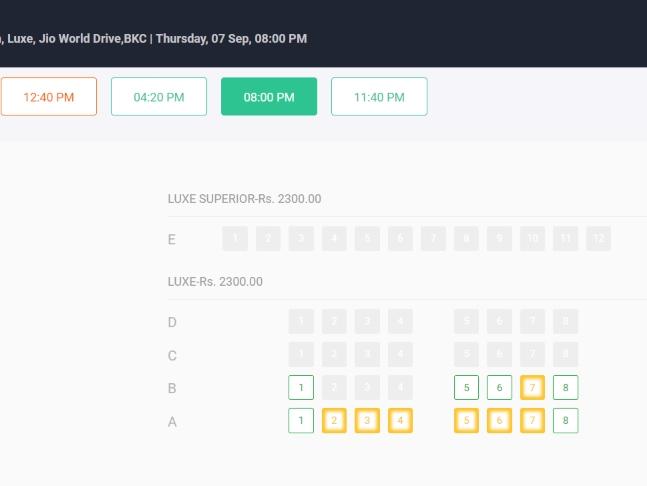Select available seat A1
The image size is (647, 486).
[x=301, y=420]
